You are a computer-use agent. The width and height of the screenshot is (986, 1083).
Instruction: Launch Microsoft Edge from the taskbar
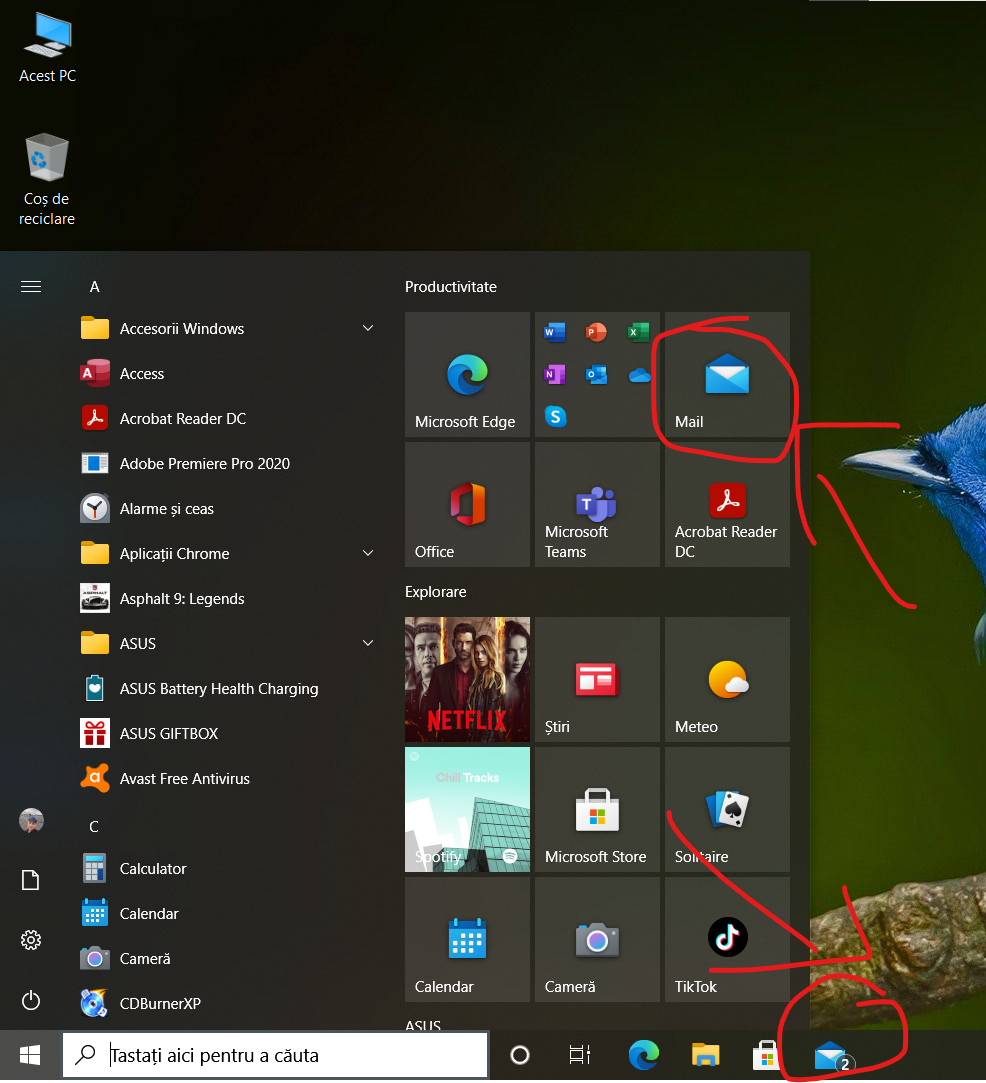(644, 1055)
